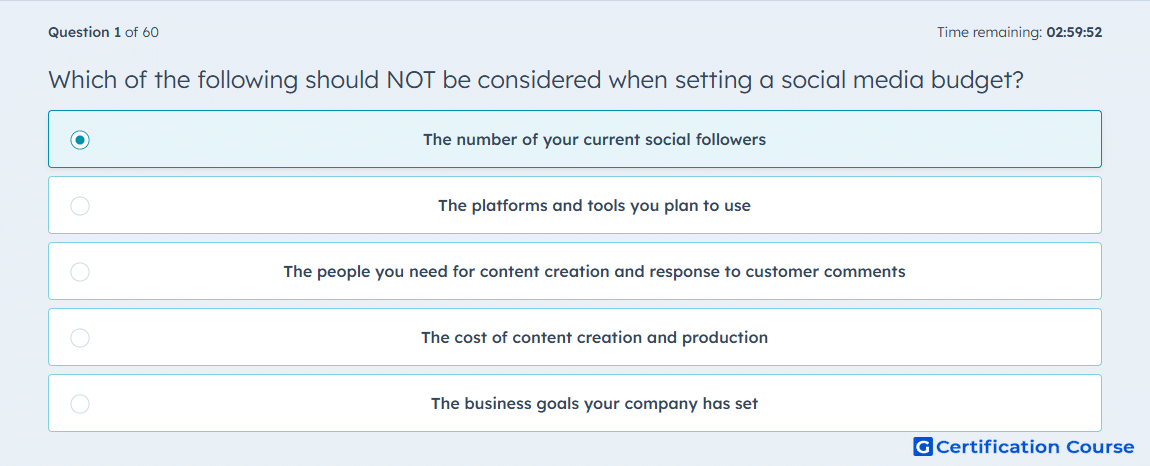Click answer text 'The number of your current social followers'
The width and height of the screenshot is (1150, 466).
(594, 139)
